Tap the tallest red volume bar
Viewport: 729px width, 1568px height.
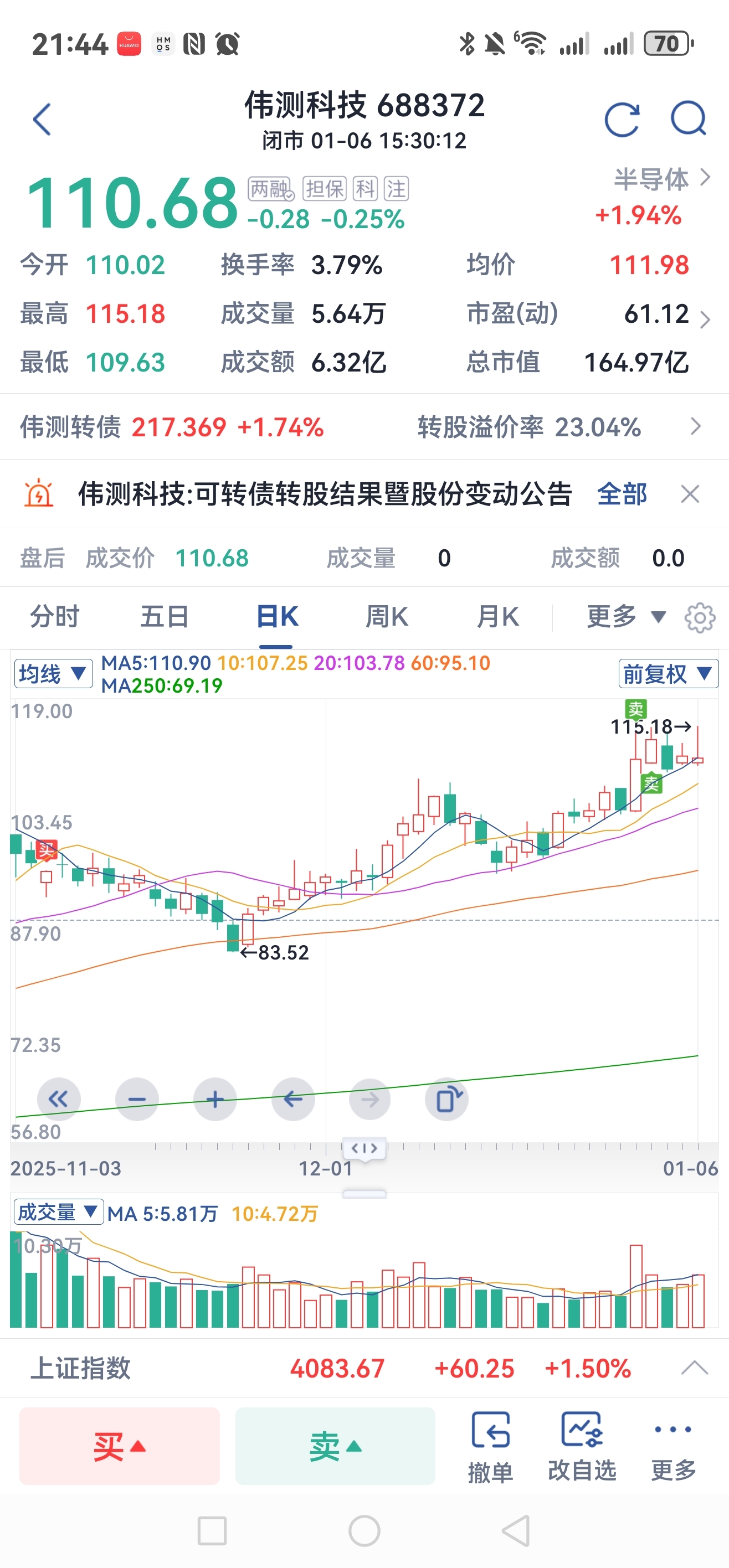coord(636,1286)
